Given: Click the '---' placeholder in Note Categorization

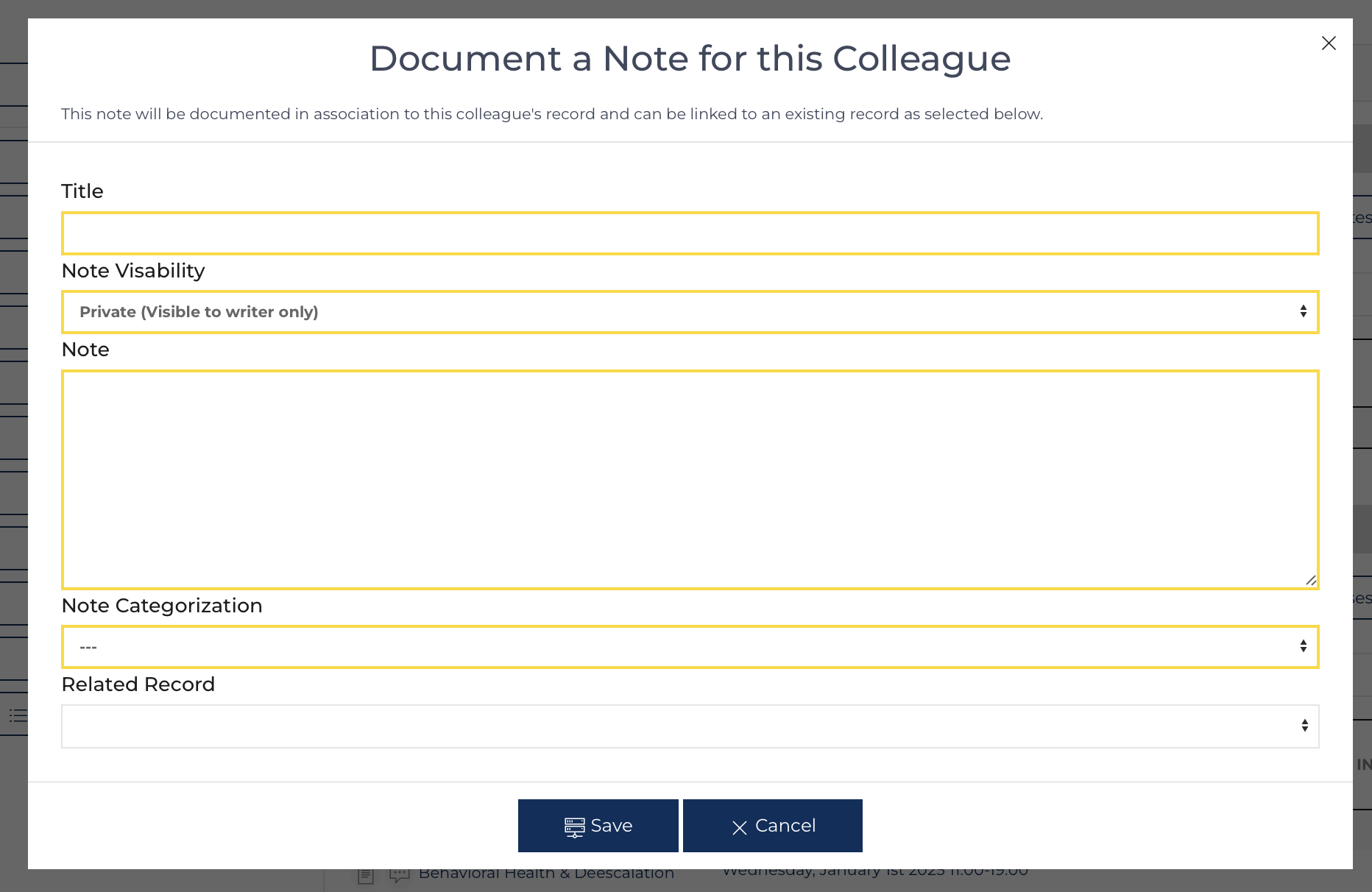Looking at the screenshot, I should (88, 646).
